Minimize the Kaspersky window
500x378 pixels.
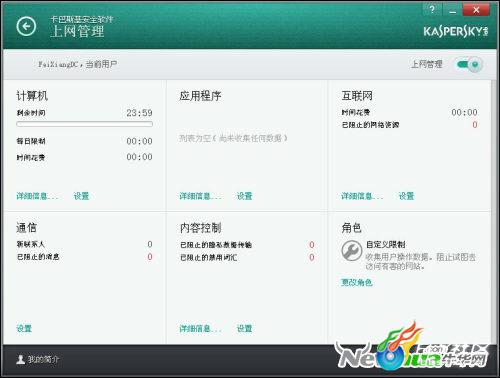[x=452, y=10]
